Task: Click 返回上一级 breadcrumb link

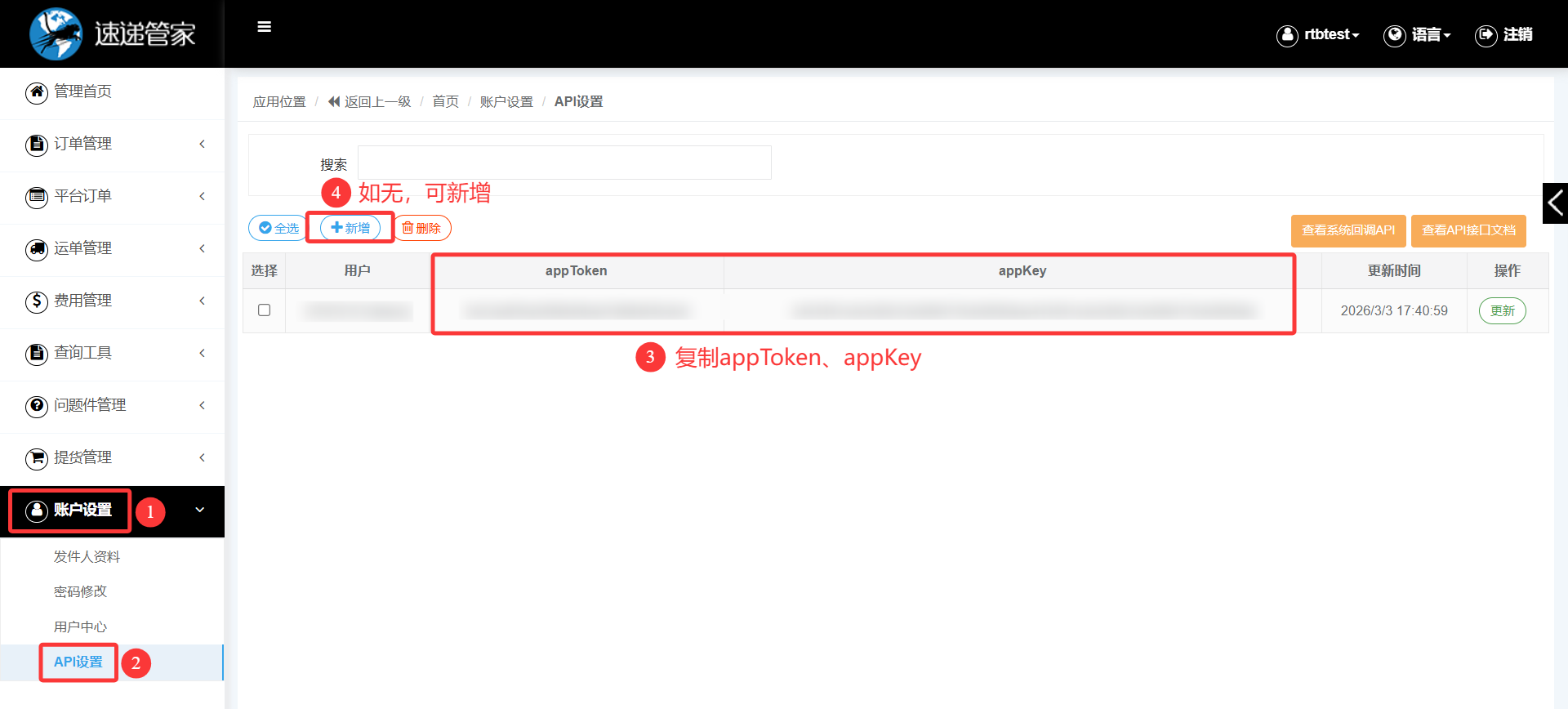Action: [x=377, y=101]
